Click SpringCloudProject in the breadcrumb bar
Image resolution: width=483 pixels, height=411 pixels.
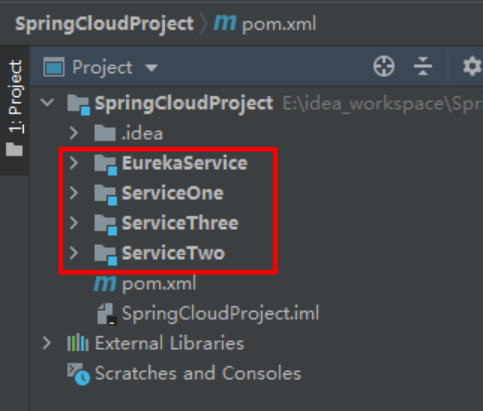coord(104,24)
